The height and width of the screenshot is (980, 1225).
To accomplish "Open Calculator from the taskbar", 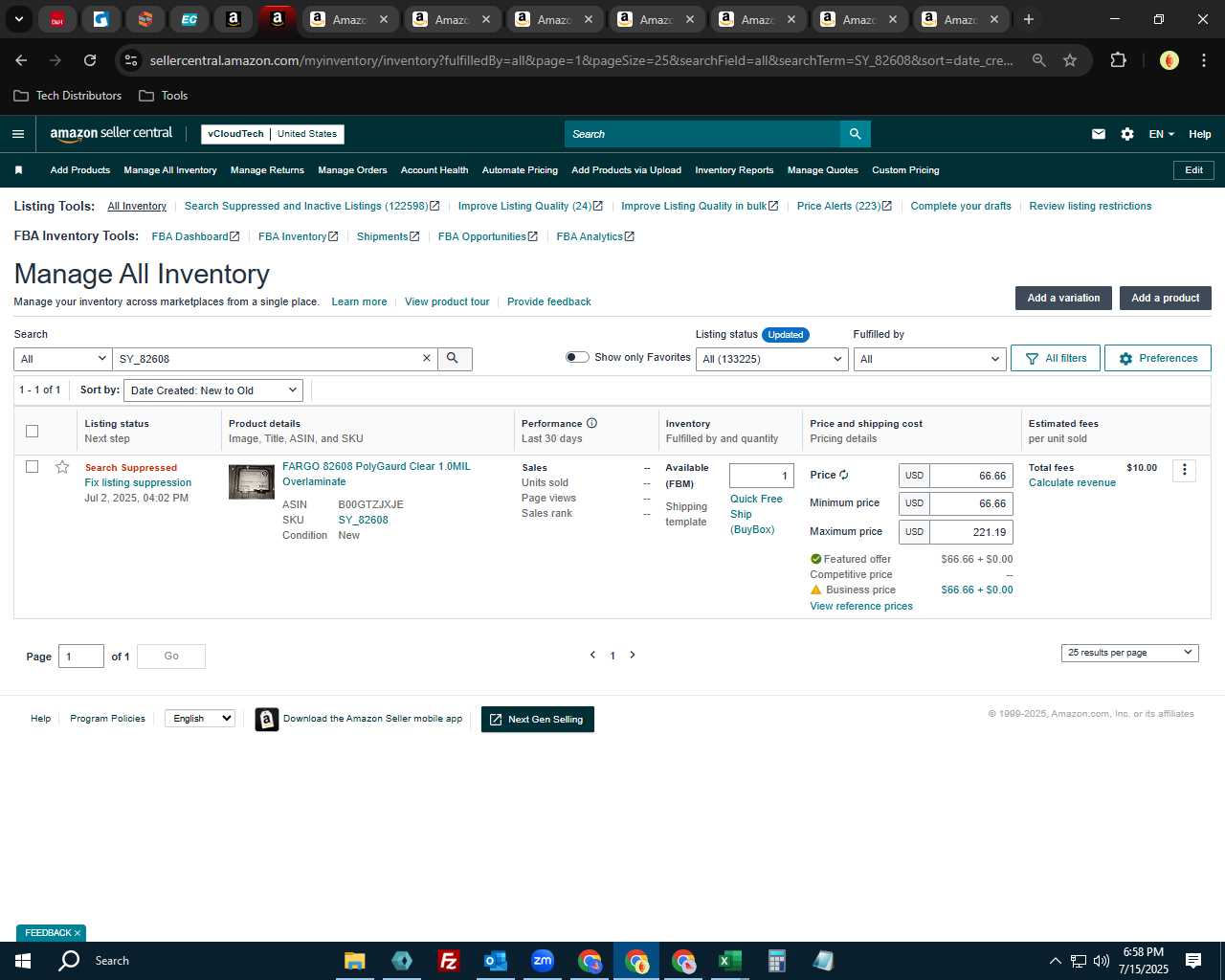I will coord(776,961).
